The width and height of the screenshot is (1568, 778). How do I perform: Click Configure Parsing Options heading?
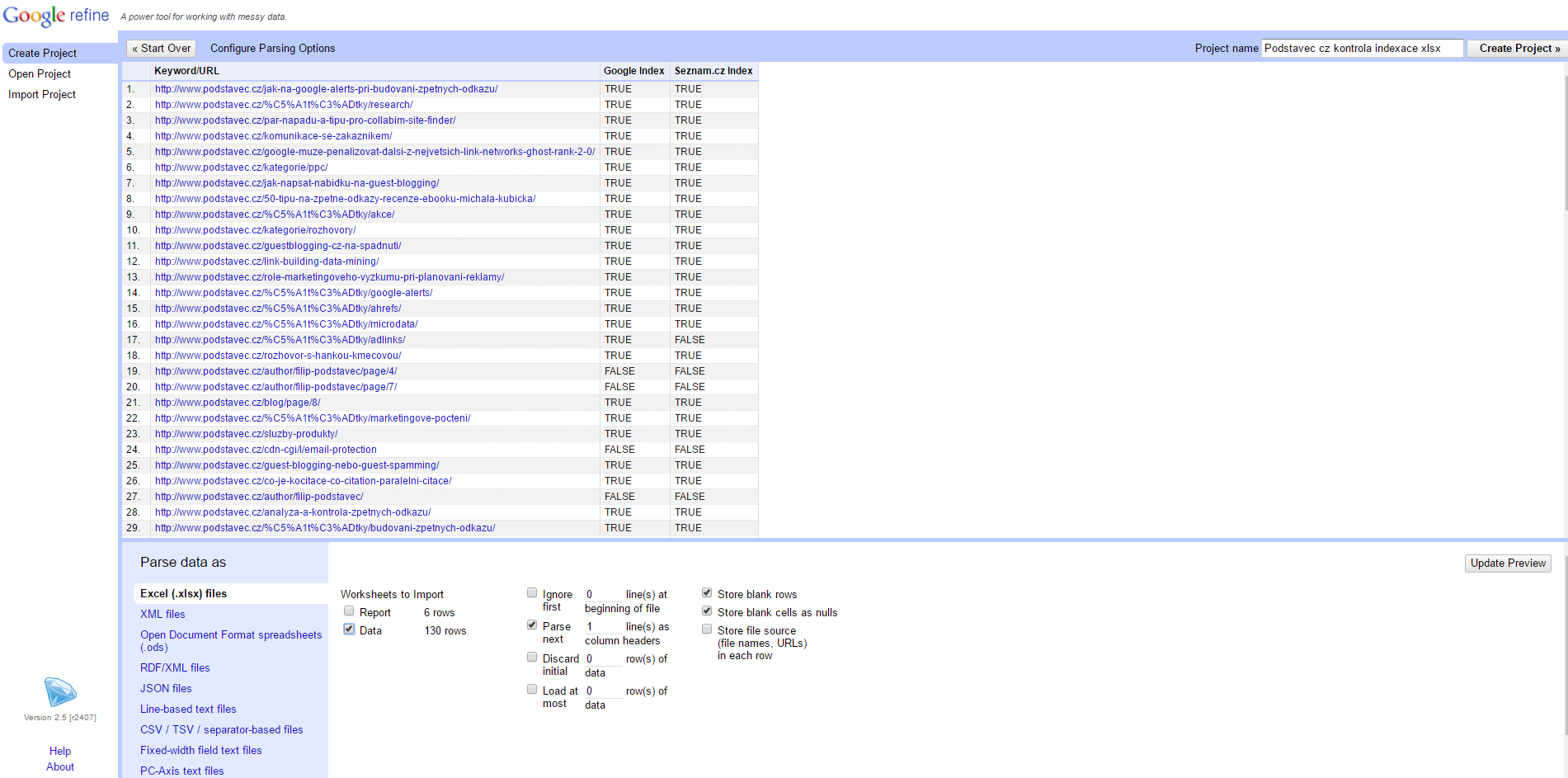click(x=272, y=49)
